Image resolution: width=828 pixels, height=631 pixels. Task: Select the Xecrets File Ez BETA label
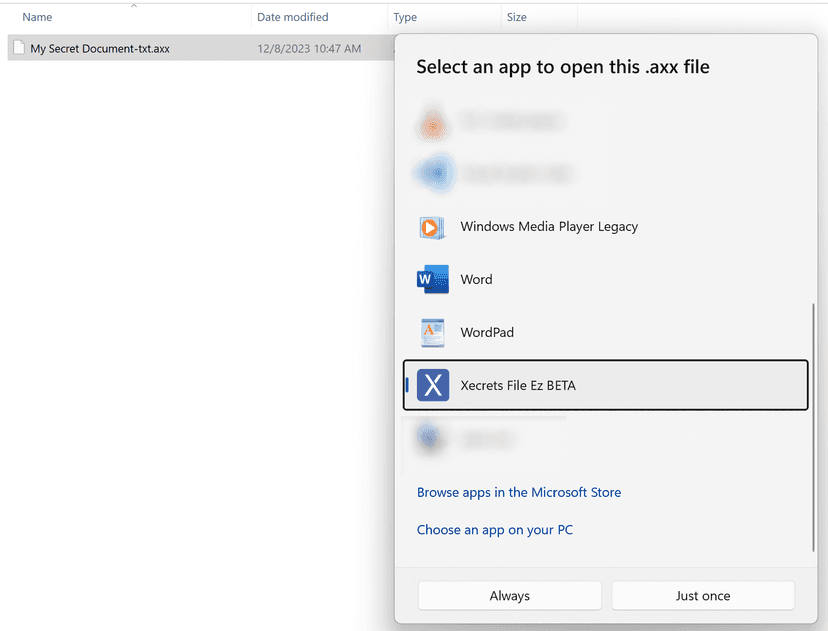518,385
